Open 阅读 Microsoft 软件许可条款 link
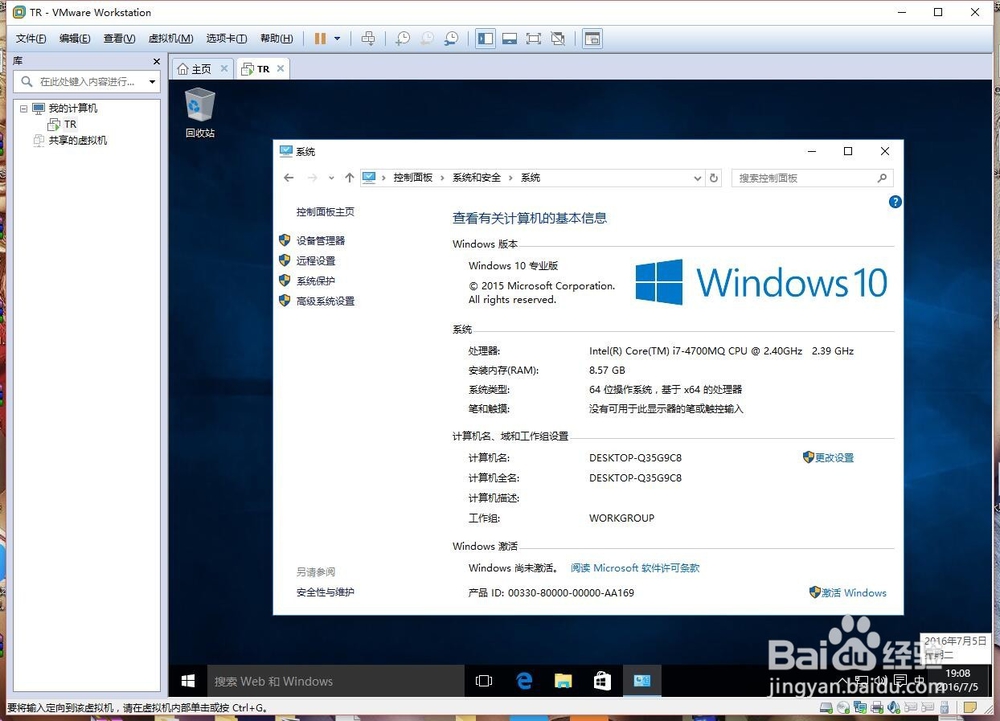The image size is (1000, 721). pyautogui.click(x=635, y=568)
